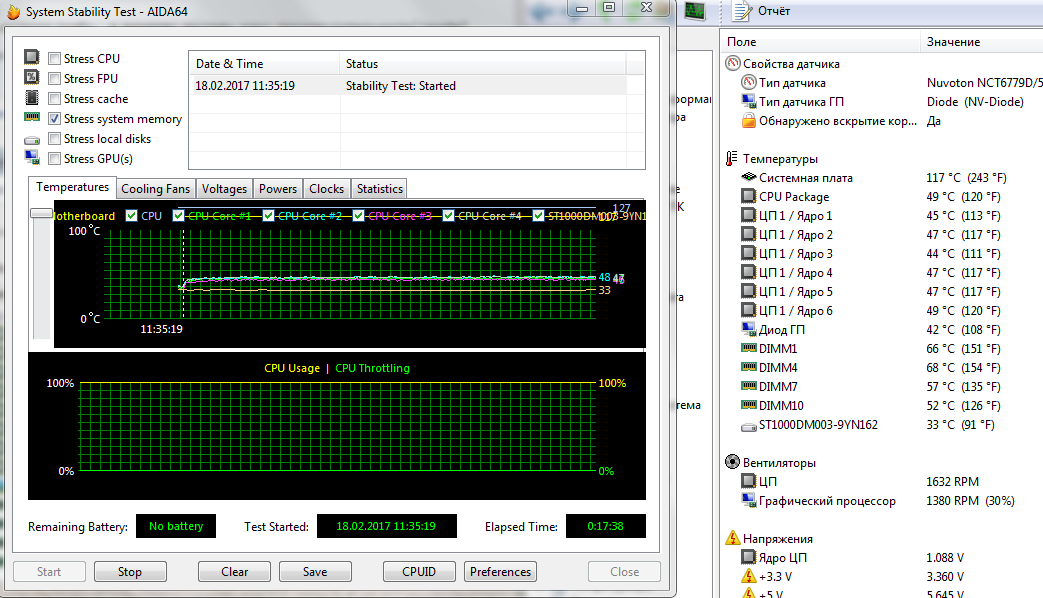Image resolution: width=1043 pixels, height=598 pixels.
Task: Click the Отчёт report page icon
Action: [x=742, y=11]
